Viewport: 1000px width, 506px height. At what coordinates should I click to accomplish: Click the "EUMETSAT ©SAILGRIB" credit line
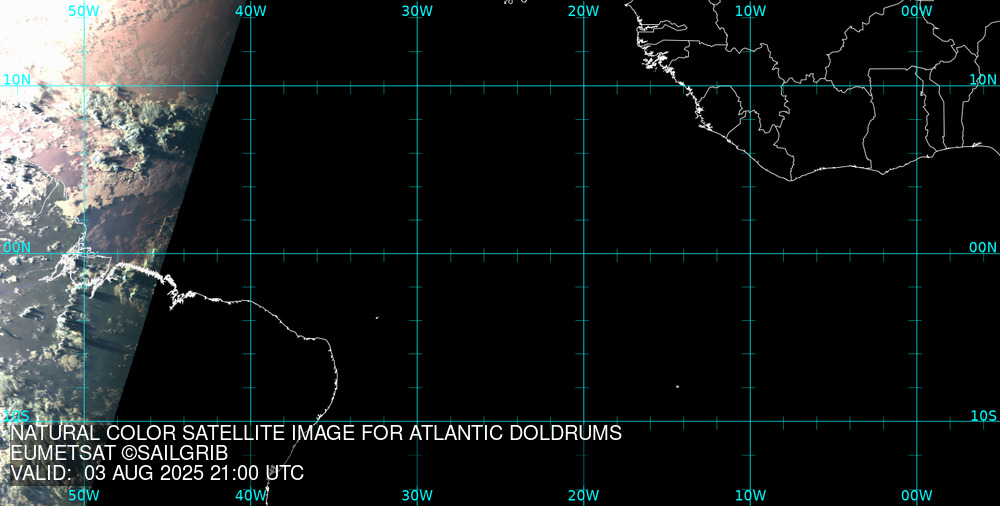119,453
